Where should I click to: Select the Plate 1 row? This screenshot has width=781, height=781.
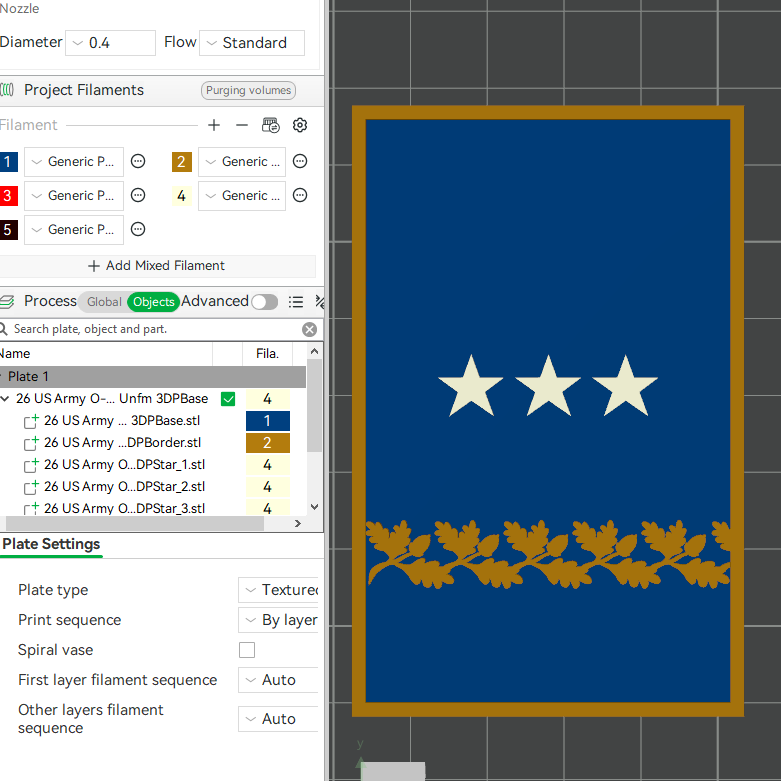tap(153, 377)
